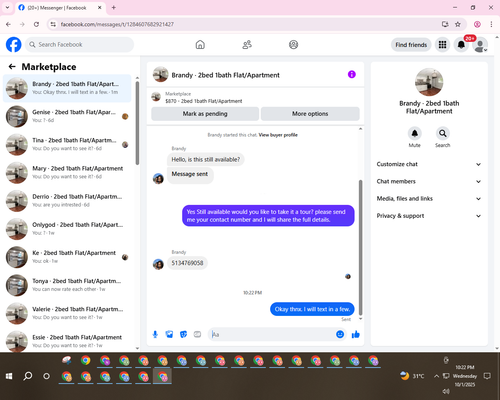The height and width of the screenshot is (400, 500).
Task: Click Brandy's avatar beside the phone number message
Action: (x=158, y=264)
